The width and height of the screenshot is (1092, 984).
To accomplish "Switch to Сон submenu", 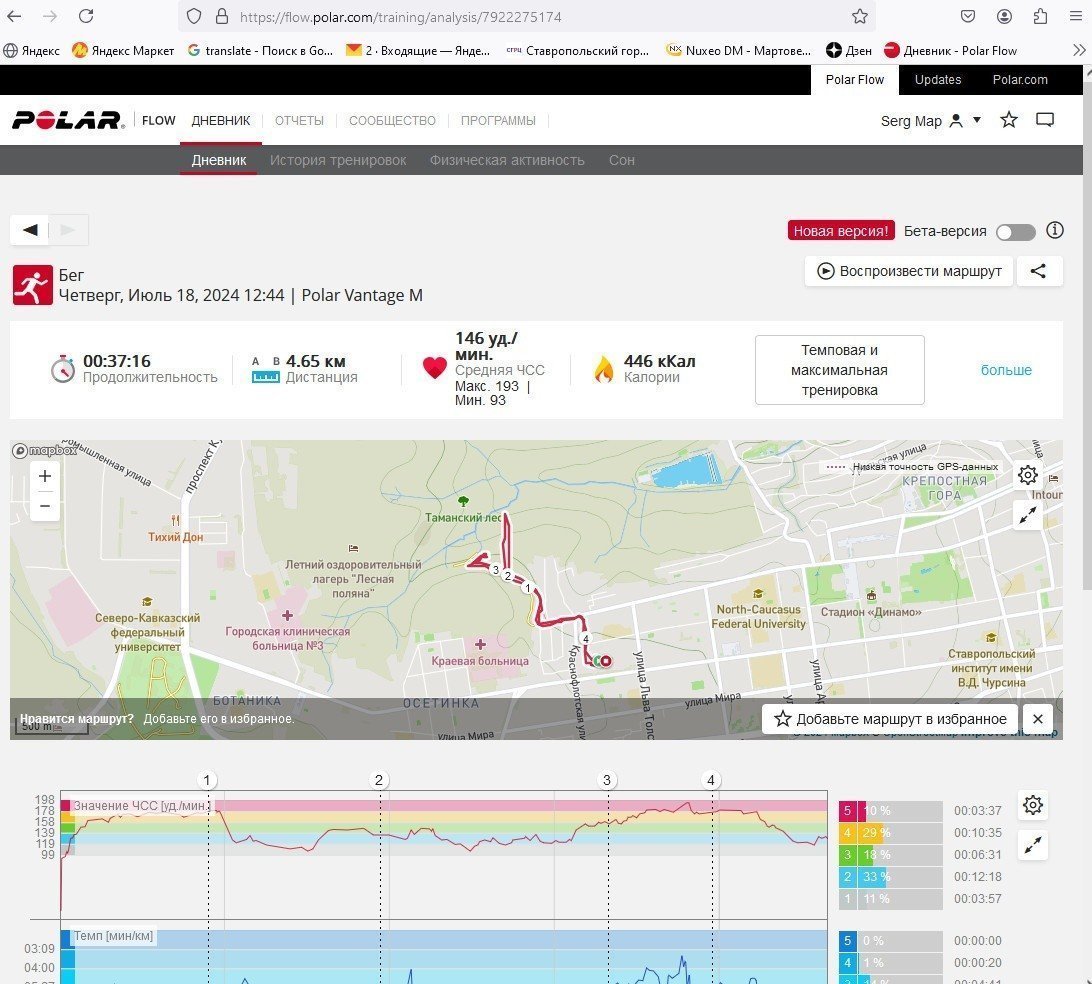I will point(622,160).
